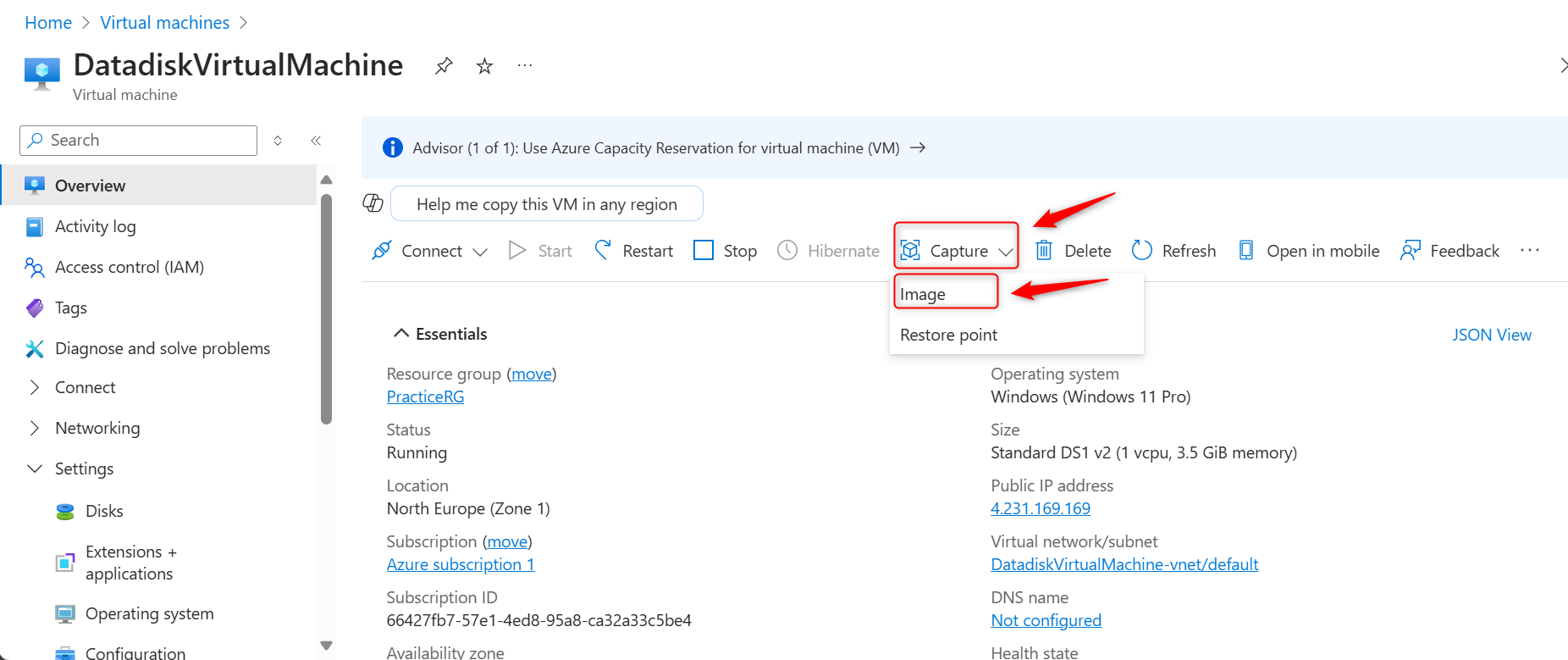Select Restore point from the Capture menu
This screenshot has height=660, width=1568.
(x=948, y=335)
